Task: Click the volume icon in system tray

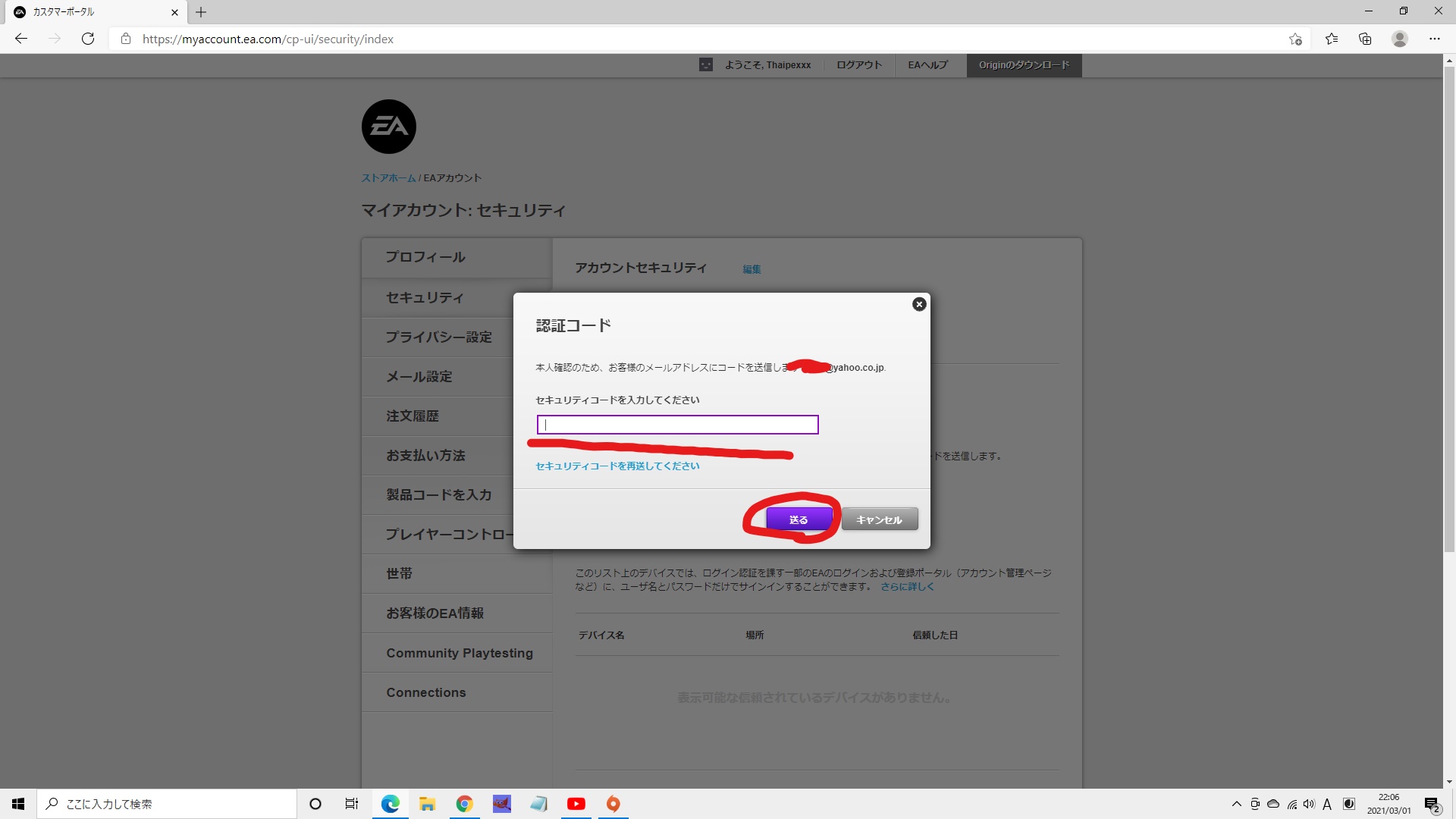Action: coord(1309,804)
